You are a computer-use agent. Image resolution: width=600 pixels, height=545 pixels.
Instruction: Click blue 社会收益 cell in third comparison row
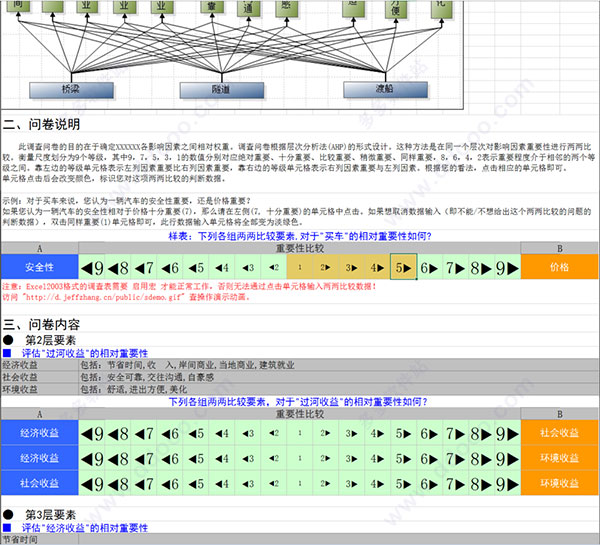(x=40, y=483)
